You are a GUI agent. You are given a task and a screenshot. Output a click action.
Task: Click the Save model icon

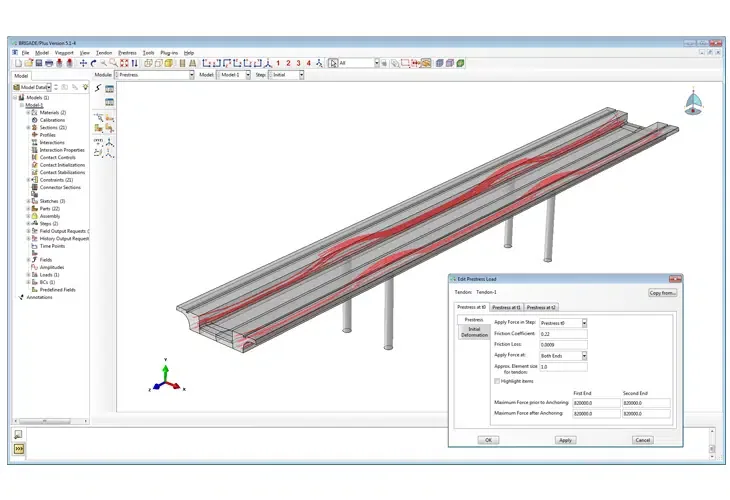(x=39, y=63)
